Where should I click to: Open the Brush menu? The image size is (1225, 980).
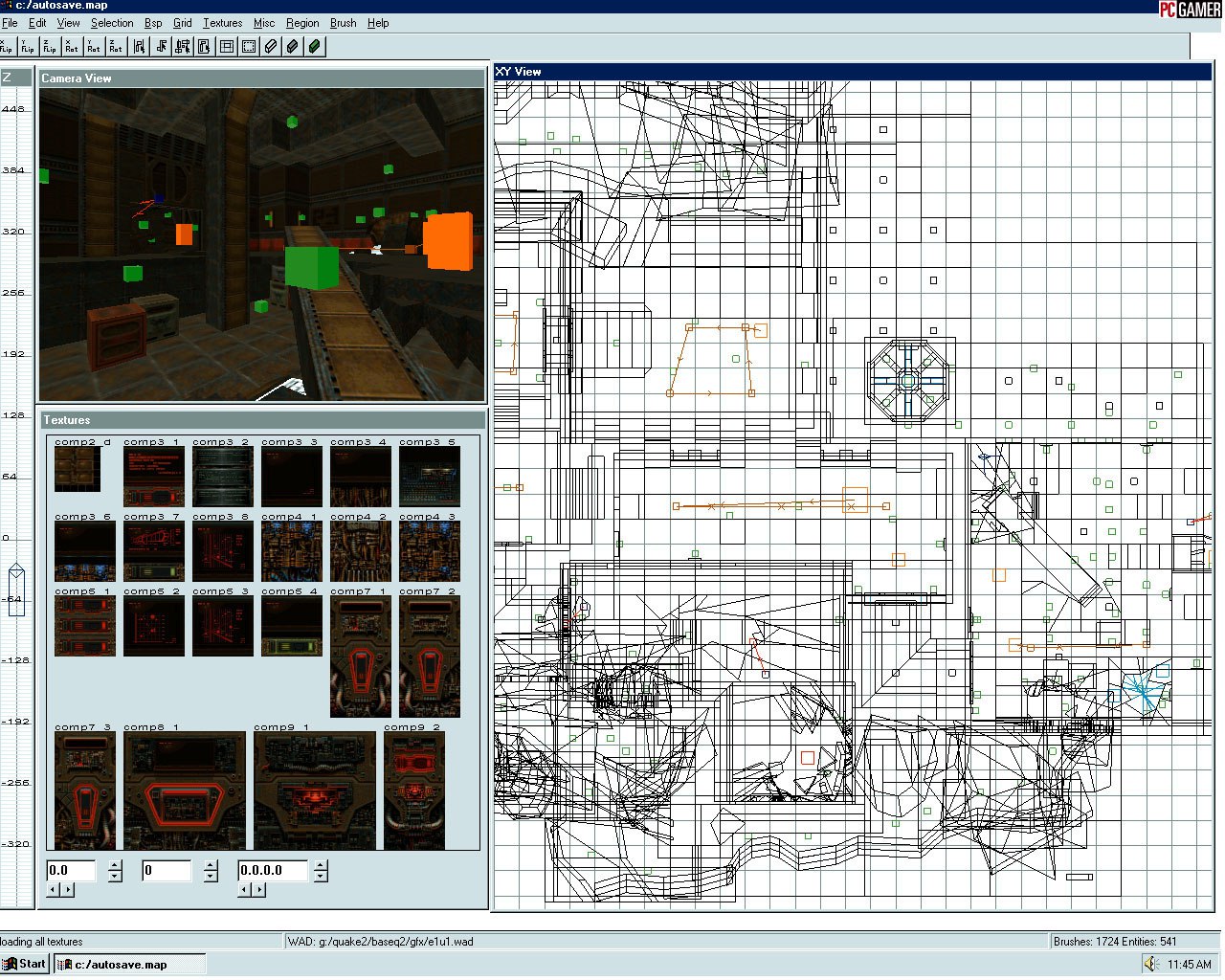(x=343, y=23)
